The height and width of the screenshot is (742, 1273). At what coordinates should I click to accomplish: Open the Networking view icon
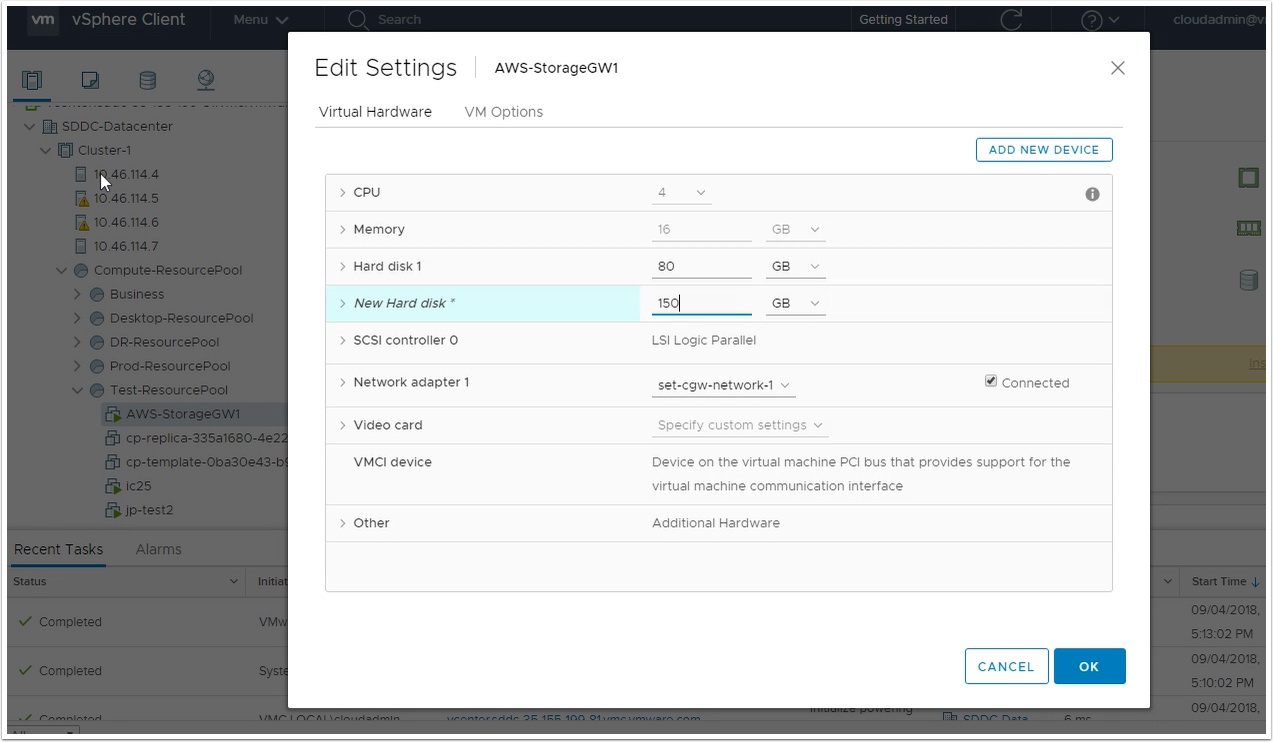click(205, 80)
